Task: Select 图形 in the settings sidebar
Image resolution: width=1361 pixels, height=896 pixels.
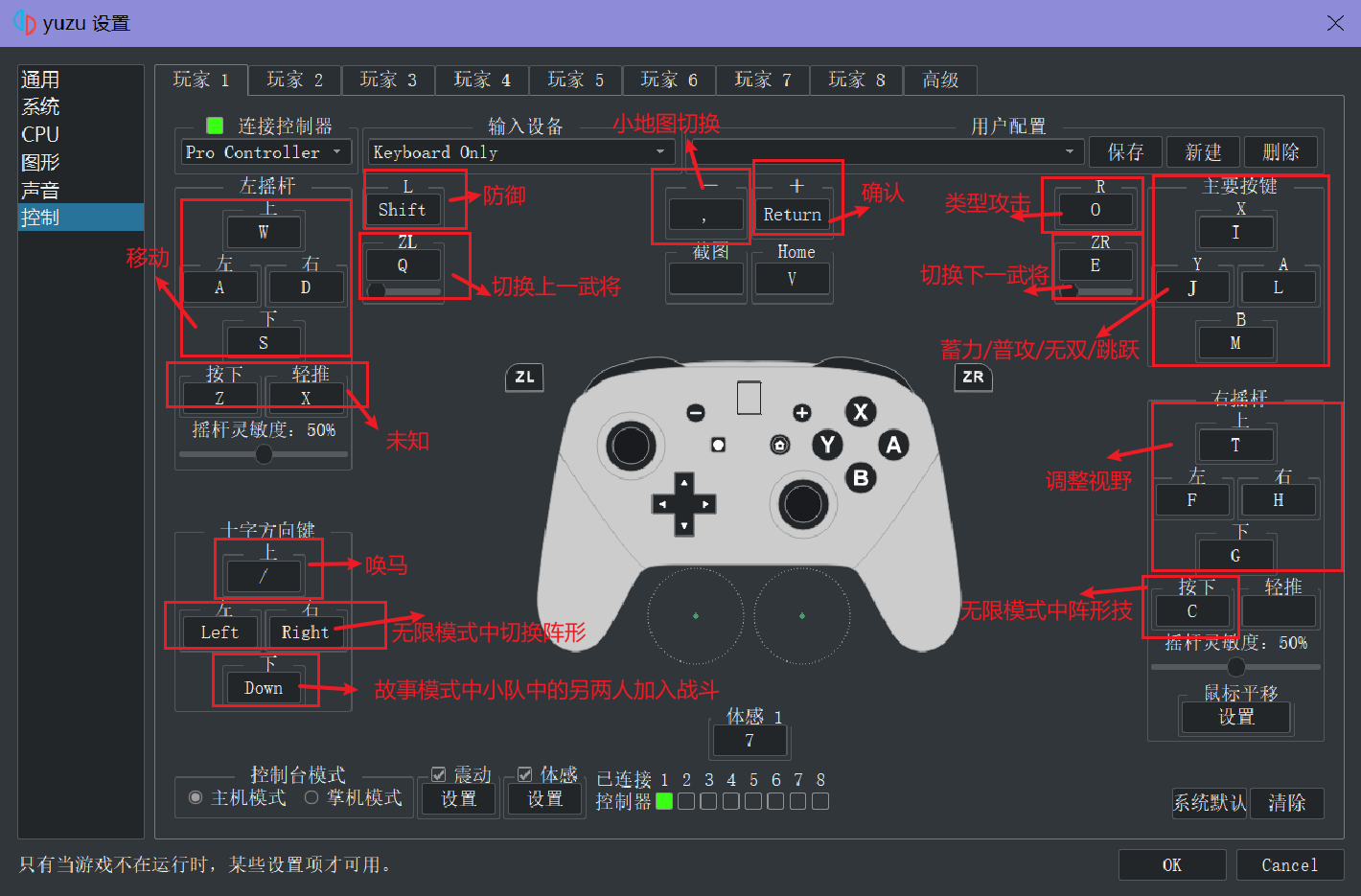Action: pos(81,162)
